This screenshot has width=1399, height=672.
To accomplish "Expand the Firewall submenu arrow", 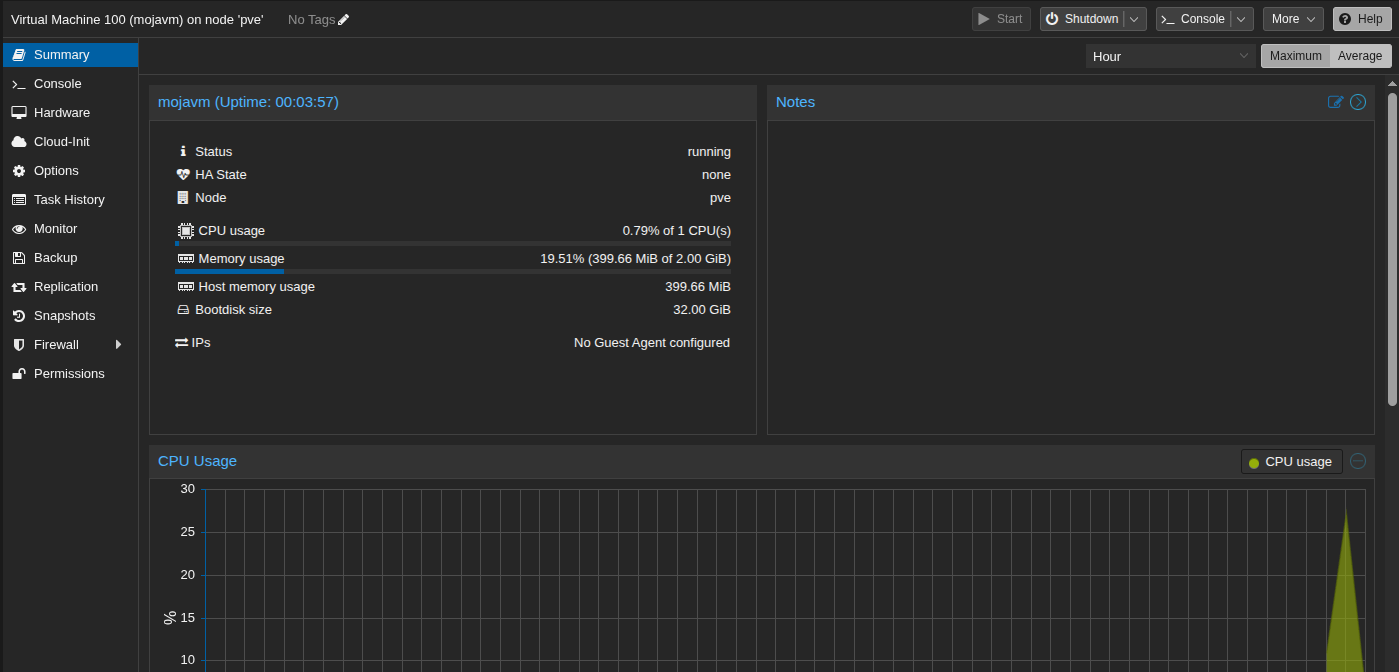I will pyautogui.click(x=119, y=345).
